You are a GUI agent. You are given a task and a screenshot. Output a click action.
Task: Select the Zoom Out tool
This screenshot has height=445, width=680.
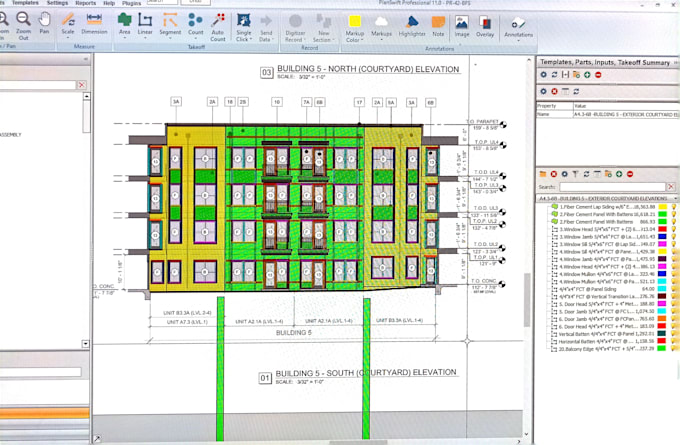coord(23,26)
